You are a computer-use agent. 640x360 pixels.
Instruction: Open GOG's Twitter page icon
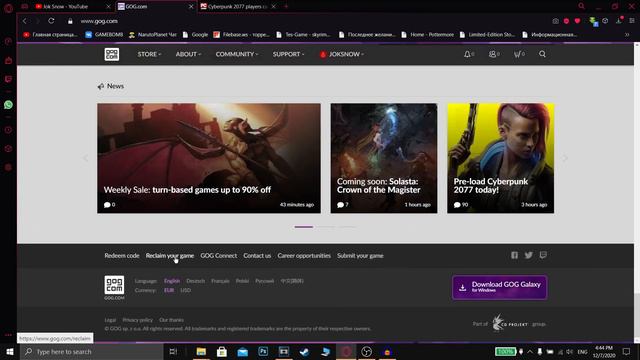point(529,255)
